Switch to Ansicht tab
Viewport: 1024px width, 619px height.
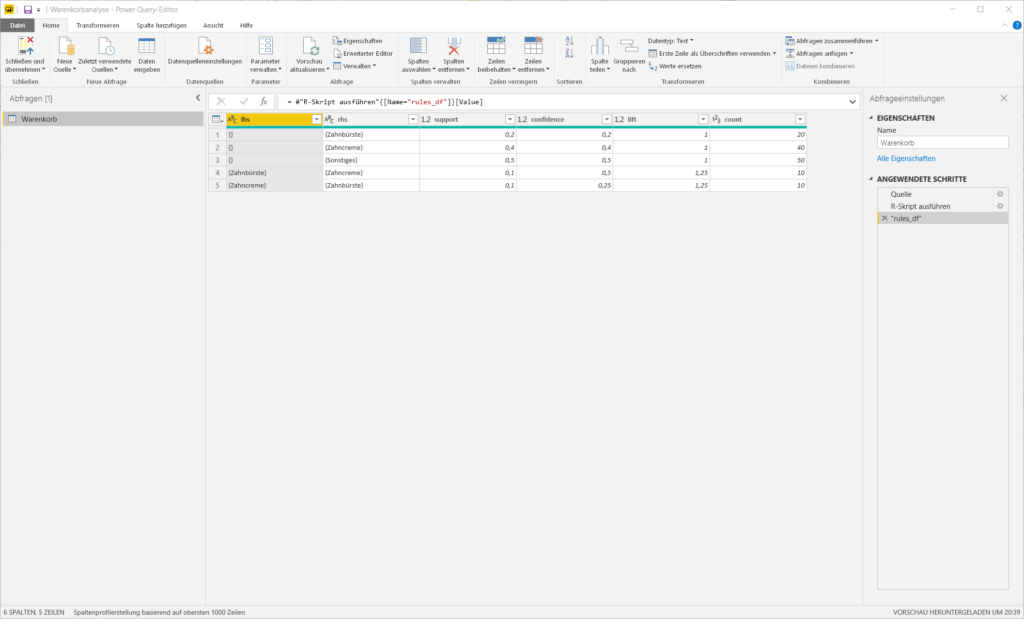pos(214,25)
